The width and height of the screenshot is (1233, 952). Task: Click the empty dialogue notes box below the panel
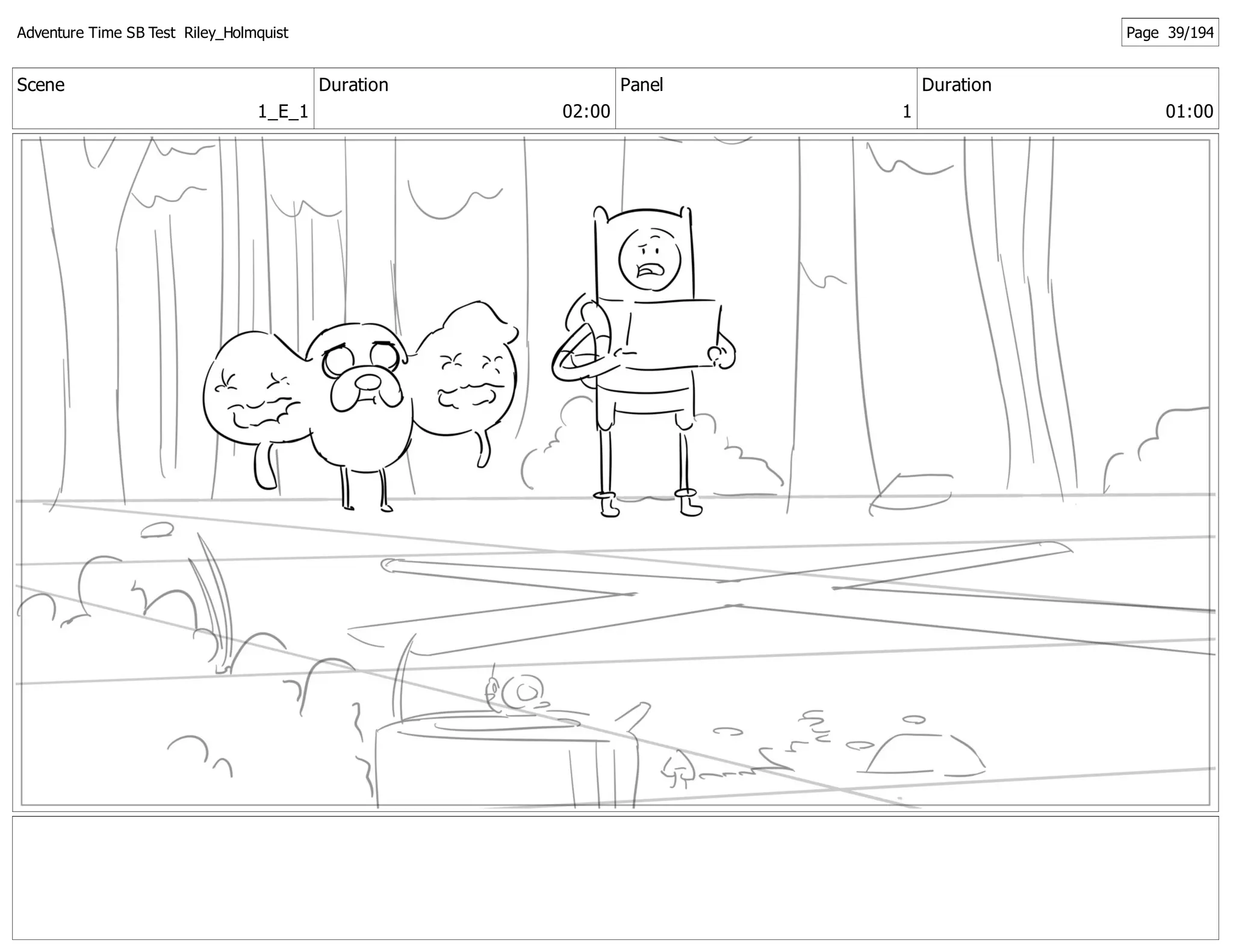(x=615, y=878)
